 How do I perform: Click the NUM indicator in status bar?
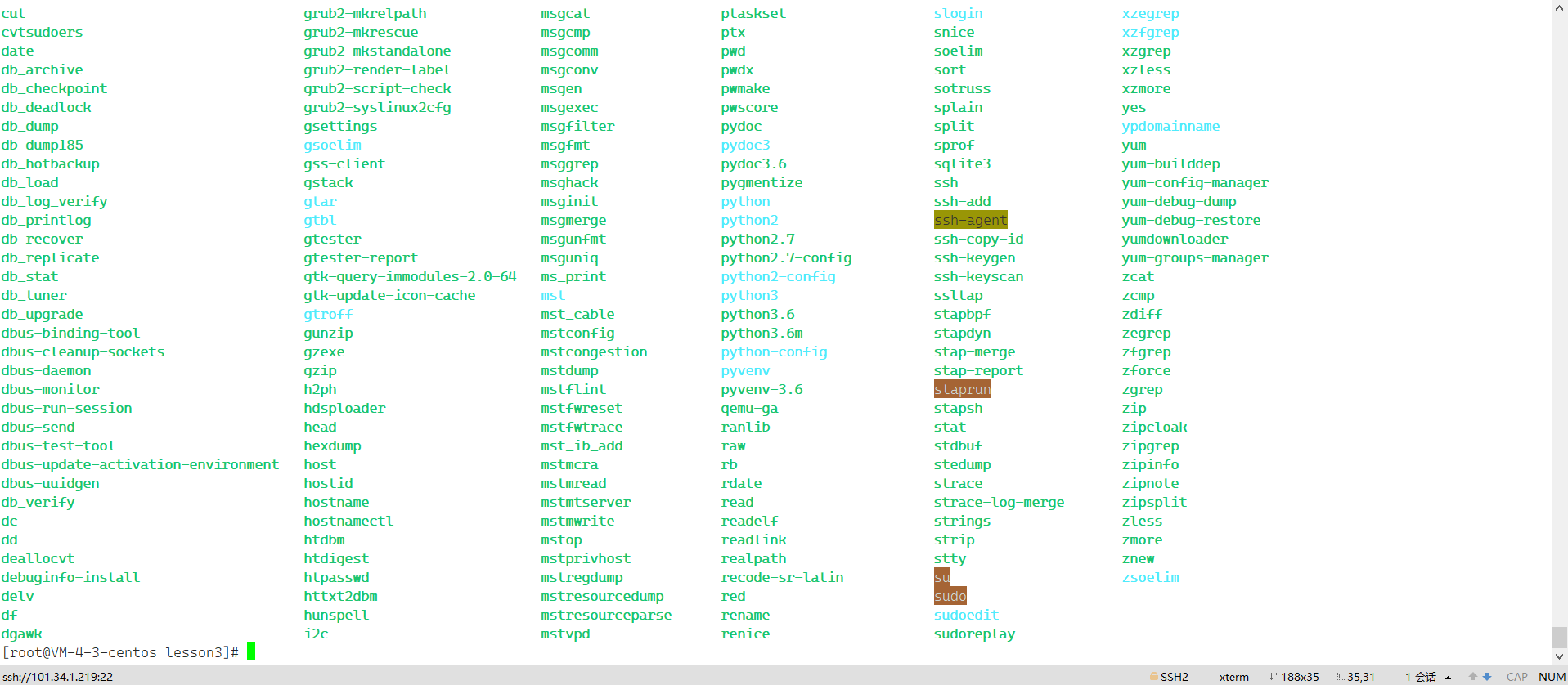pos(1552,677)
